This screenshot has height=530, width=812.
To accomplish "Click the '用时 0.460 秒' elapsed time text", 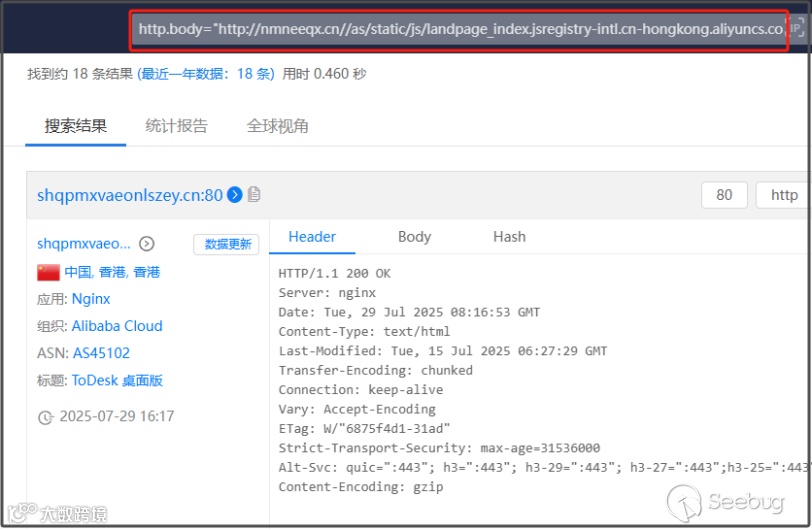I will click(324, 74).
